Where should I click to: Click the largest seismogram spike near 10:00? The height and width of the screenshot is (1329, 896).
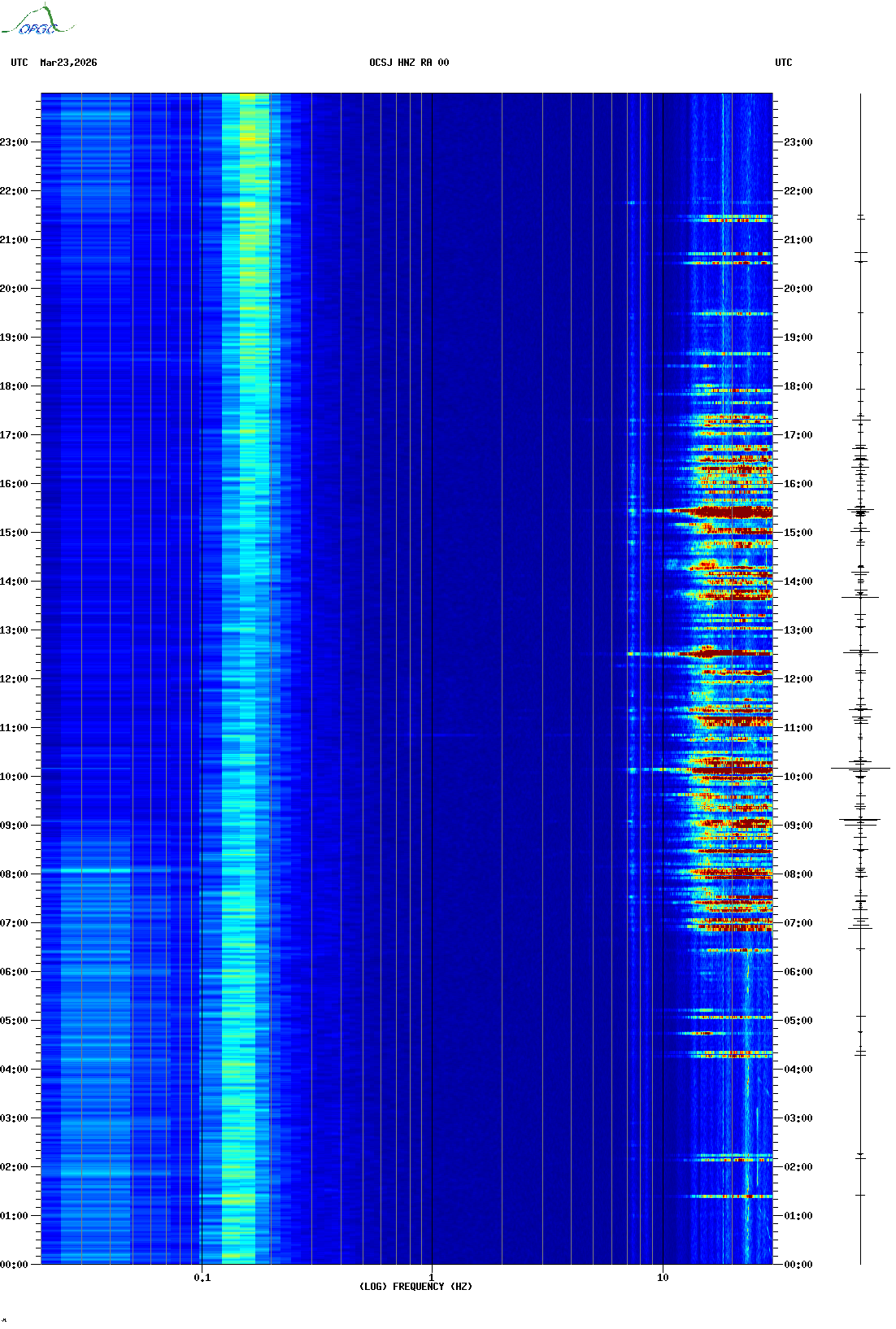click(x=860, y=768)
